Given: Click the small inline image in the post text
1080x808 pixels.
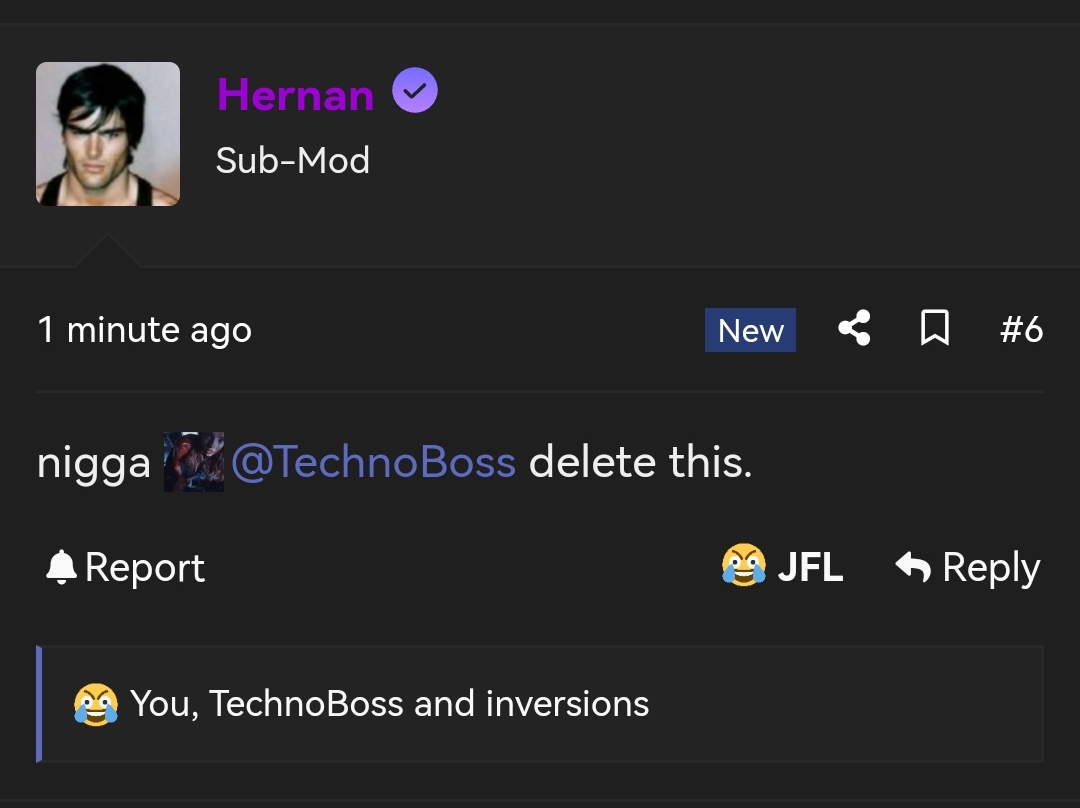Looking at the screenshot, I should [193, 461].
